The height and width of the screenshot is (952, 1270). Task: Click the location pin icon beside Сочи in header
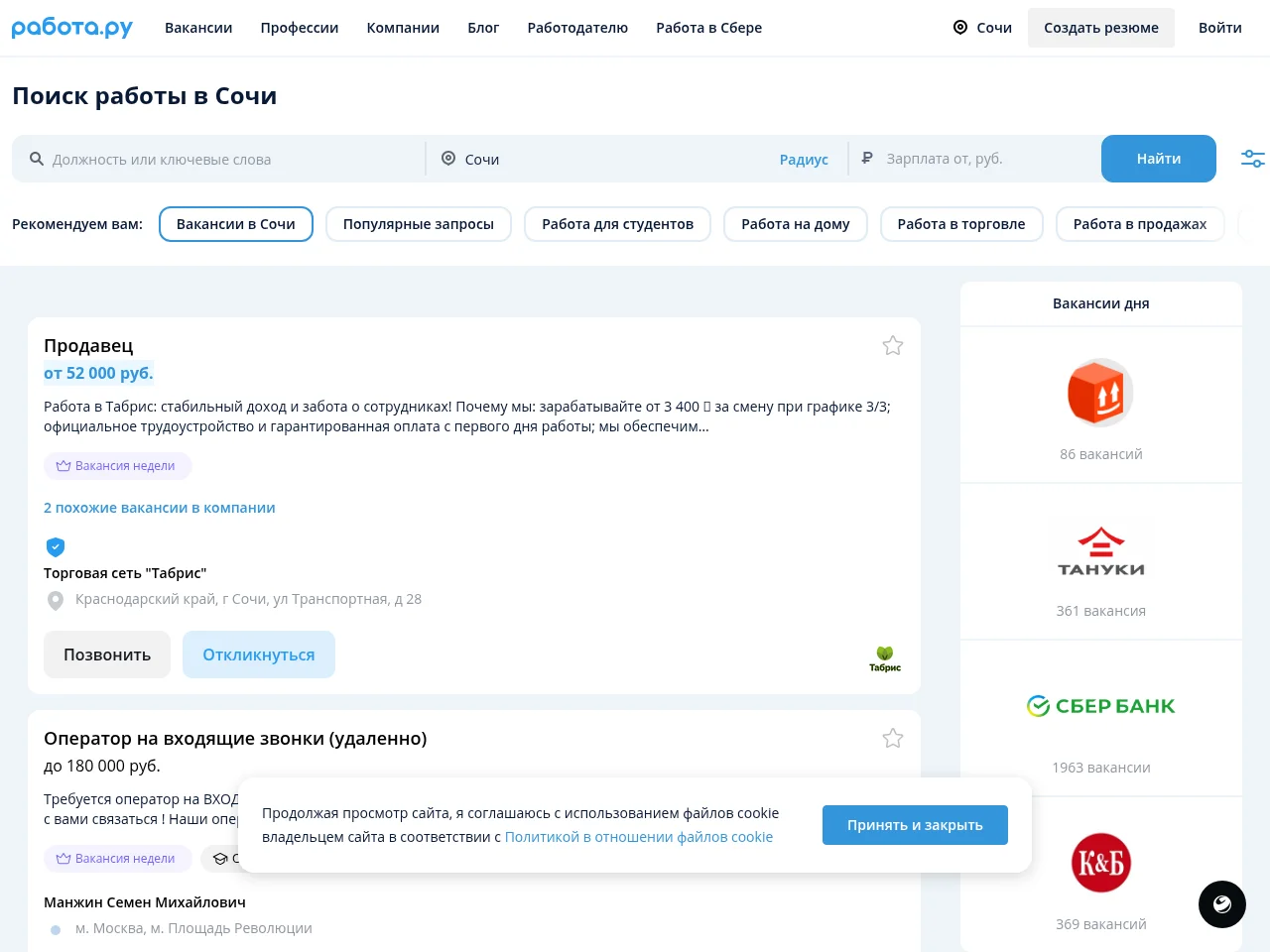[960, 28]
